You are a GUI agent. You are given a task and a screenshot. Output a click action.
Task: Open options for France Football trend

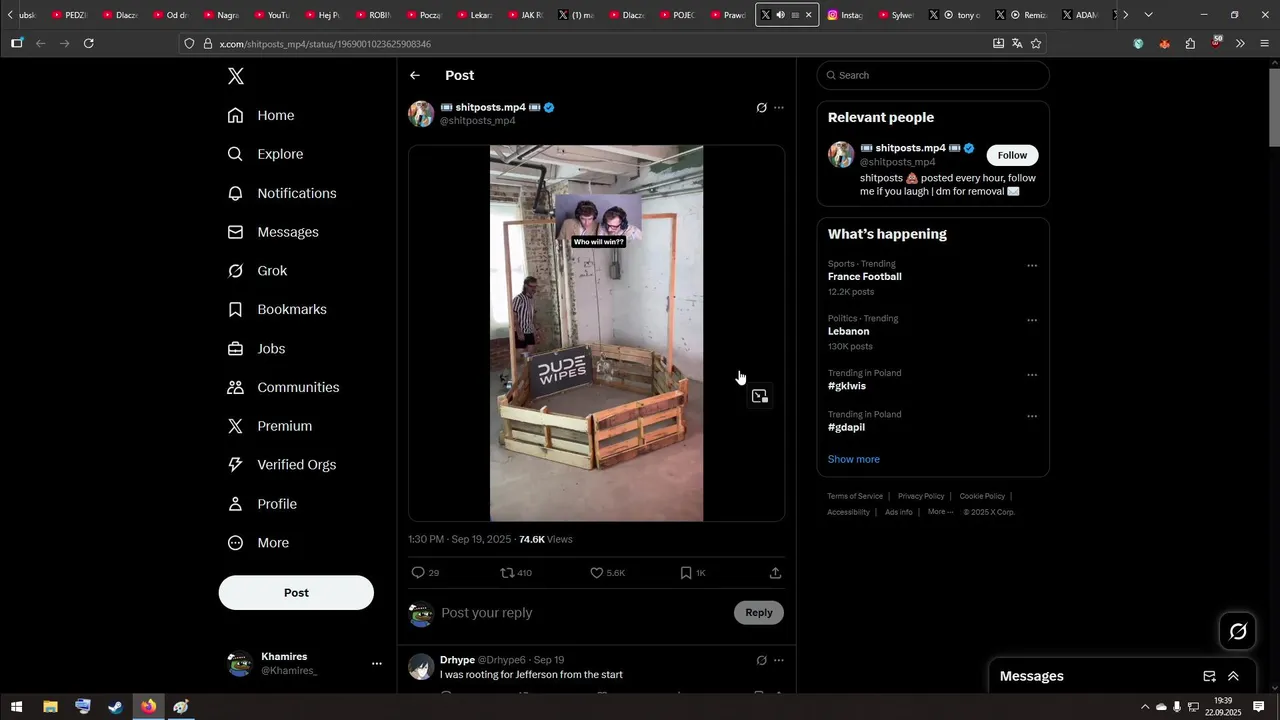pyautogui.click(x=1032, y=266)
